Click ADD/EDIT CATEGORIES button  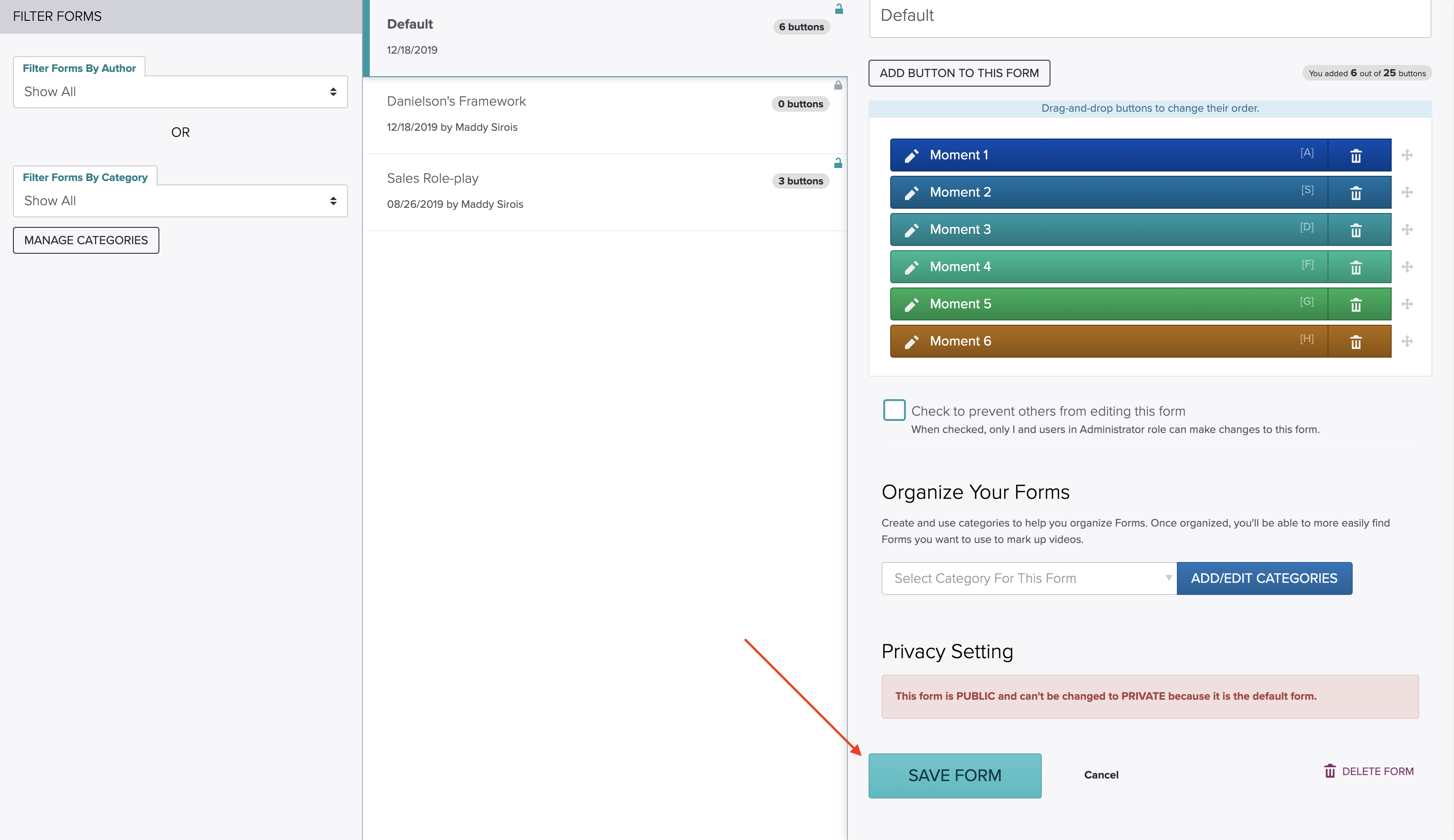coord(1264,578)
